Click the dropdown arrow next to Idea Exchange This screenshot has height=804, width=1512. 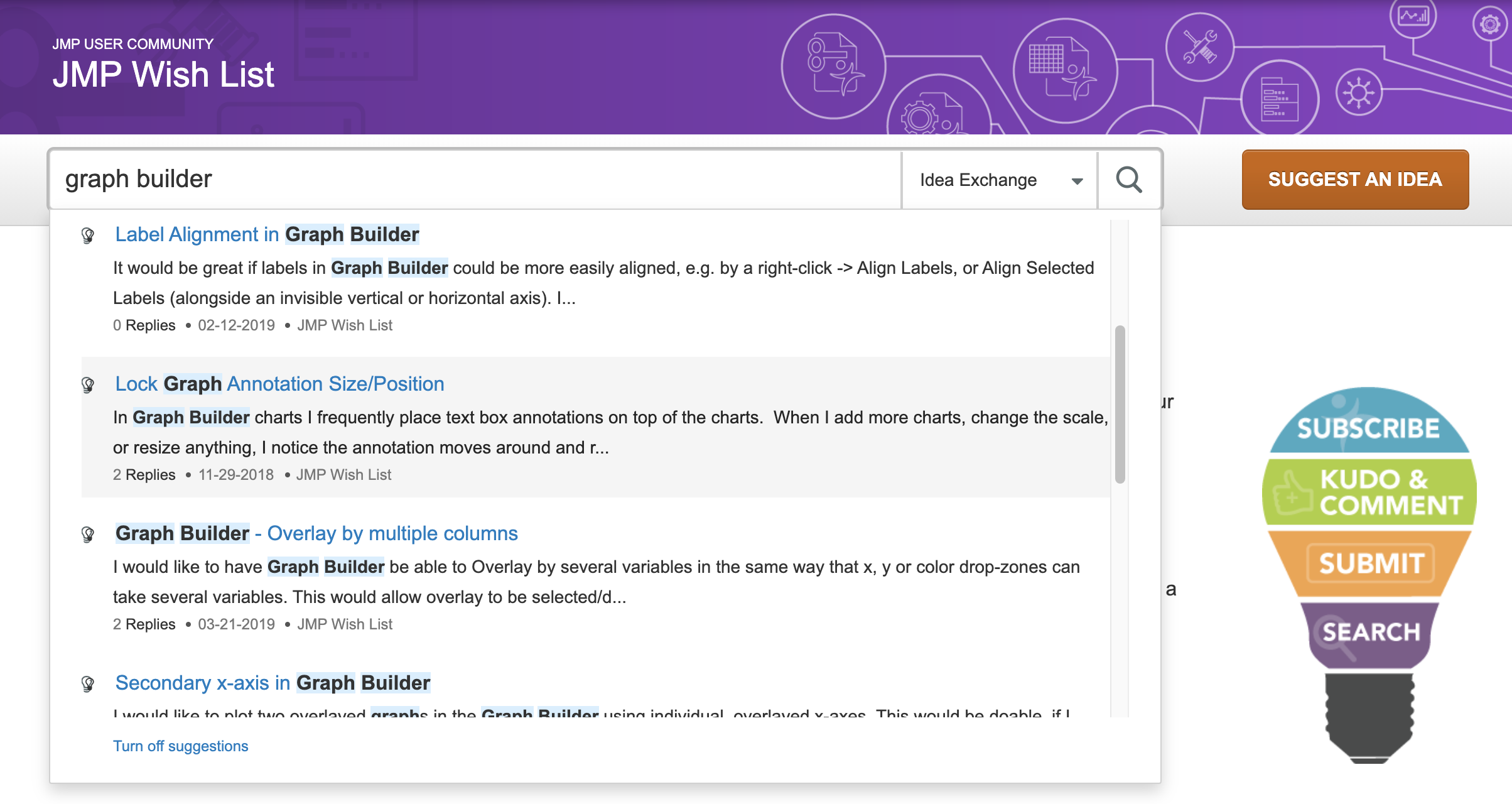coord(1077,181)
